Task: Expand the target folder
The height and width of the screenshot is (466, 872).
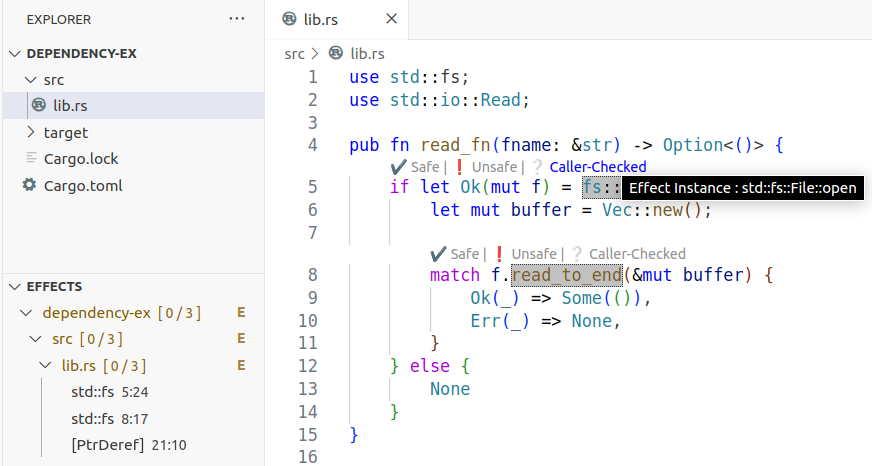Action: 30,132
